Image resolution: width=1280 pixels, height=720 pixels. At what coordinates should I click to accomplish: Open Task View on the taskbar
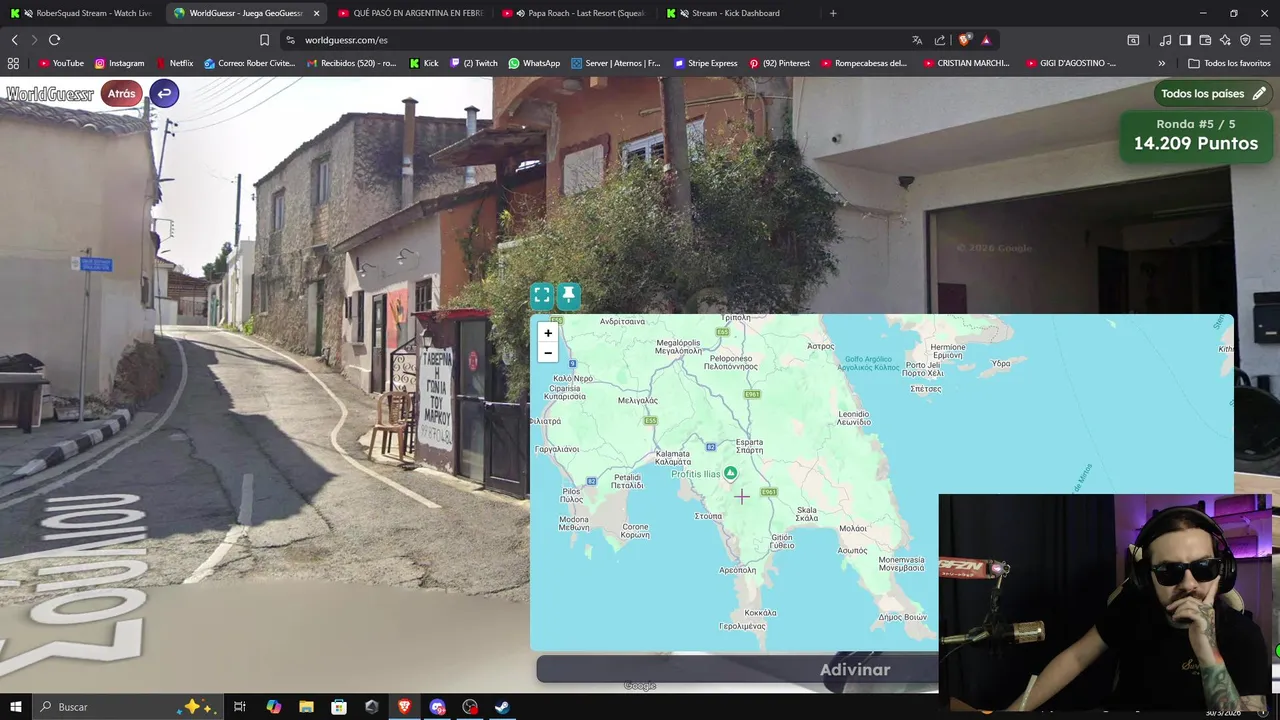[240, 707]
